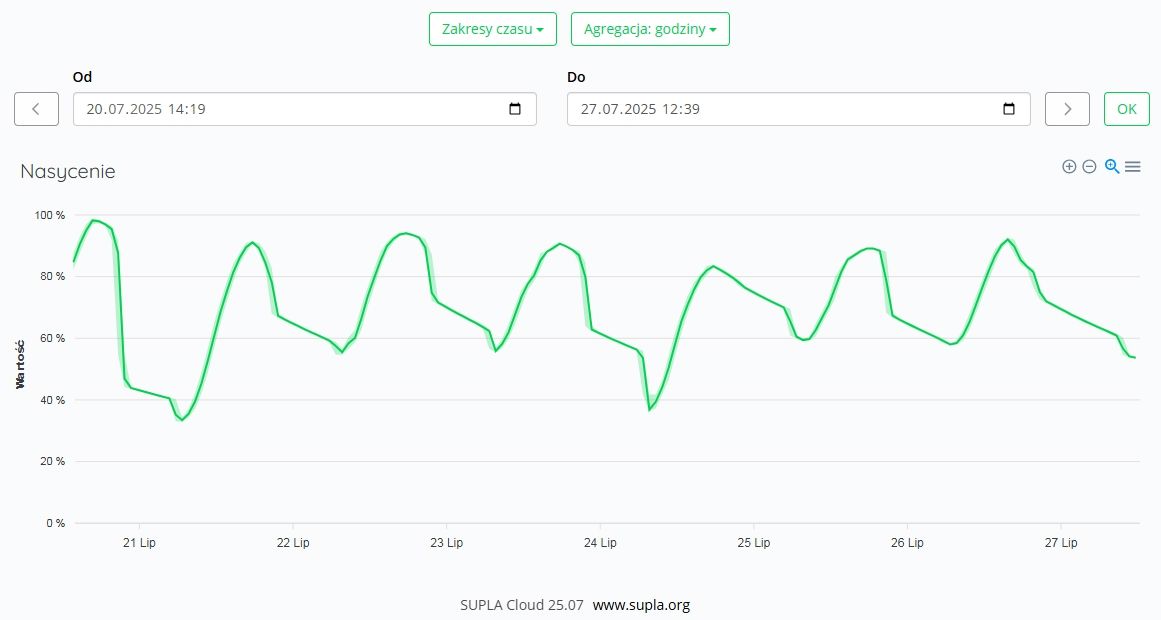Select the 24 Lip axis label
This screenshot has height=620, width=1161.
pyautogui.click(x=600, y=542)
